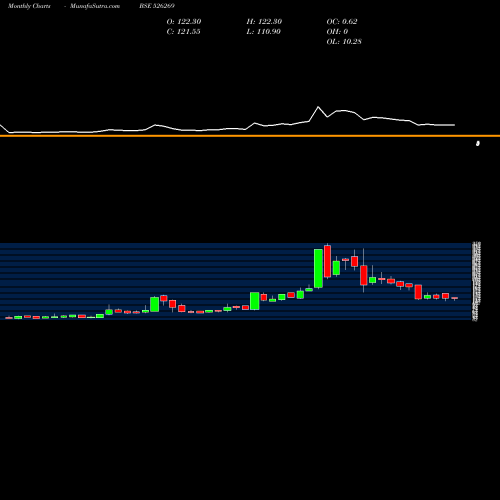Click the tallest green candlestick in the chart
500x500 pixels.
click(318, 268)
